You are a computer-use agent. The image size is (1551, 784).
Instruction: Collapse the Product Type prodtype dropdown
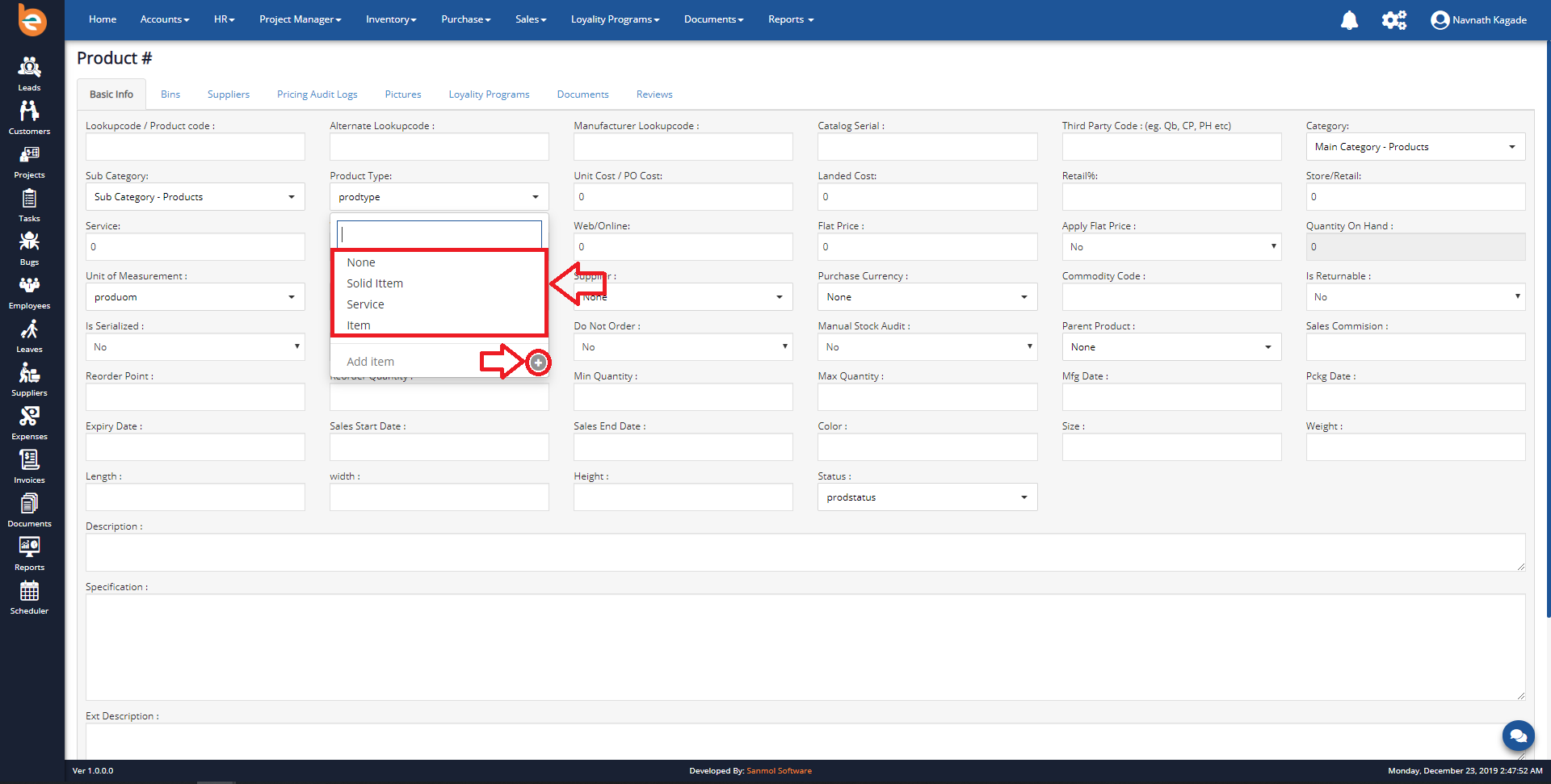tap(439, 197)
